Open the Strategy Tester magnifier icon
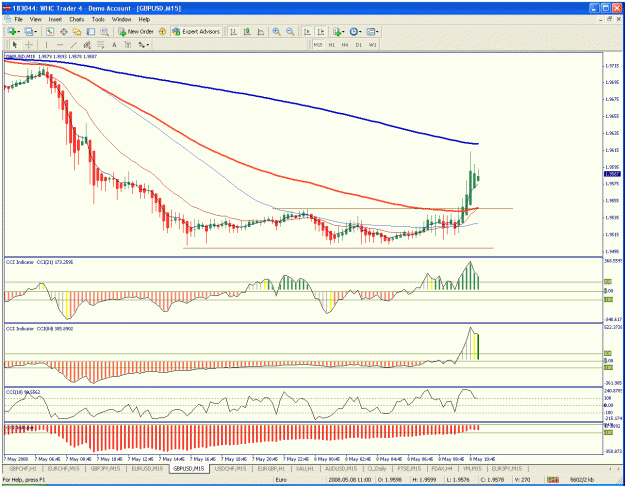Image resolution: width=625 pixels, height=486 pixels. click(x=104, y=31)
